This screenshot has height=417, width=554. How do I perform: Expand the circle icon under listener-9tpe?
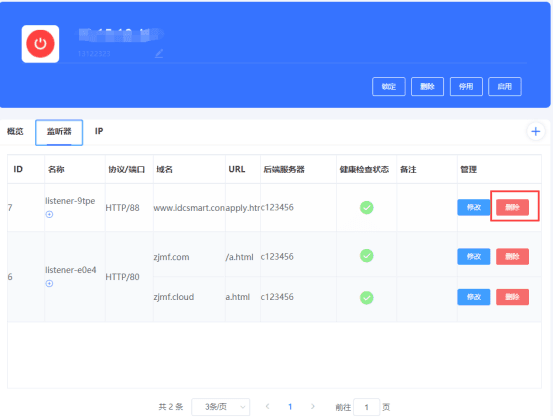point(49,214)
